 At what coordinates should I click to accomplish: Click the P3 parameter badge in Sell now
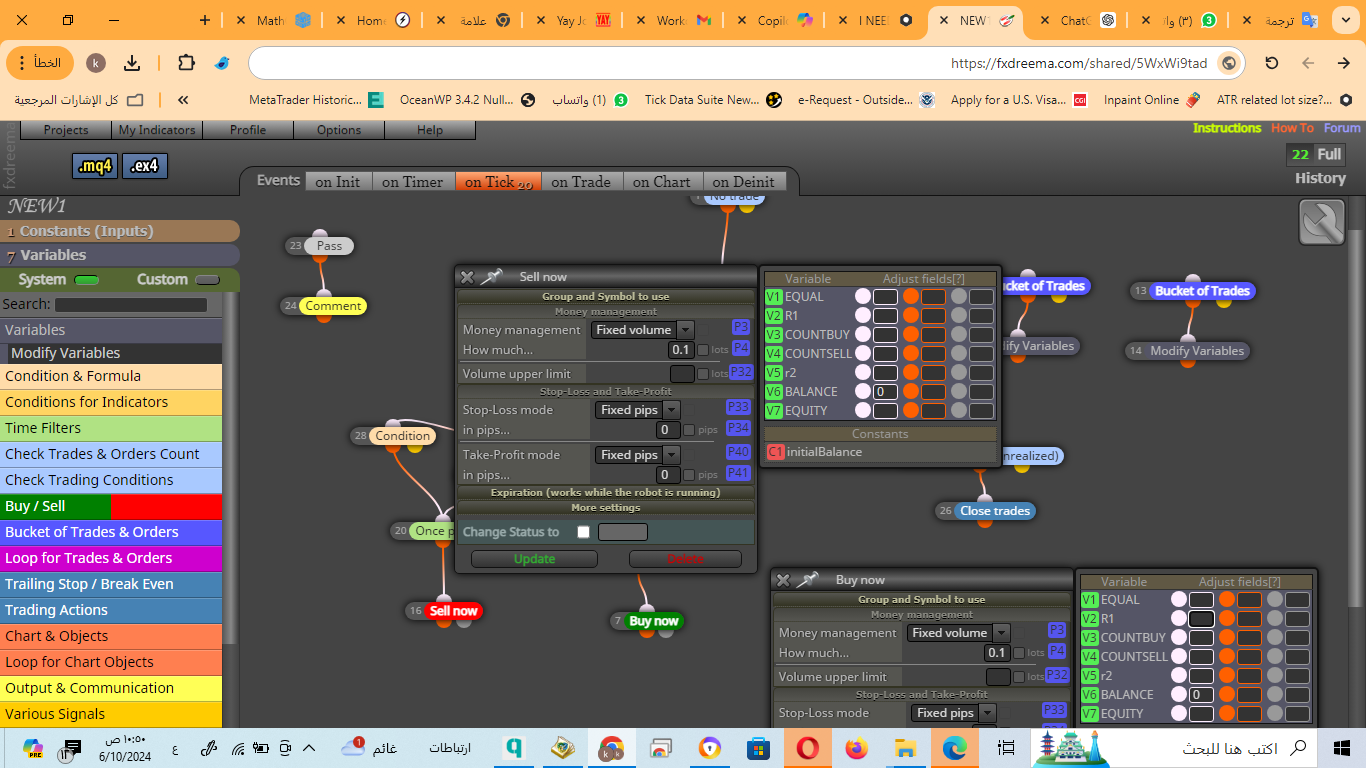point(740,327)
